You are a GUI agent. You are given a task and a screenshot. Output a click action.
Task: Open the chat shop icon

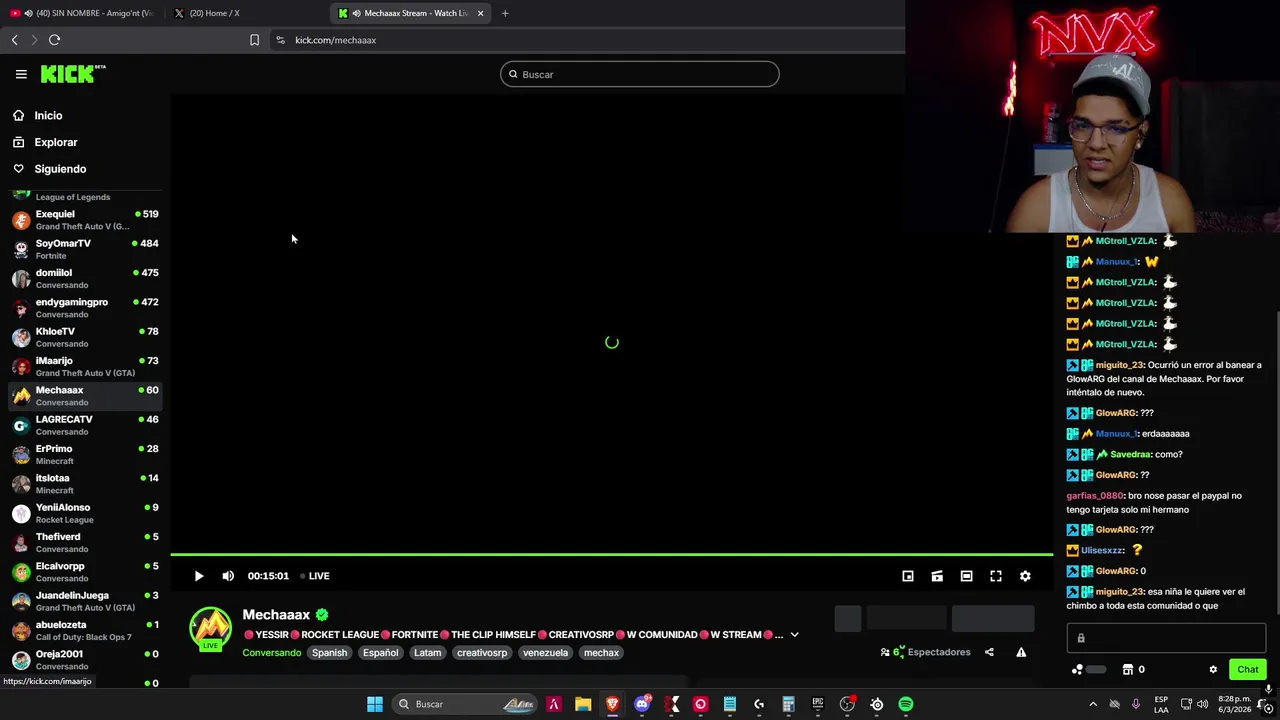tap(1128, 670)
